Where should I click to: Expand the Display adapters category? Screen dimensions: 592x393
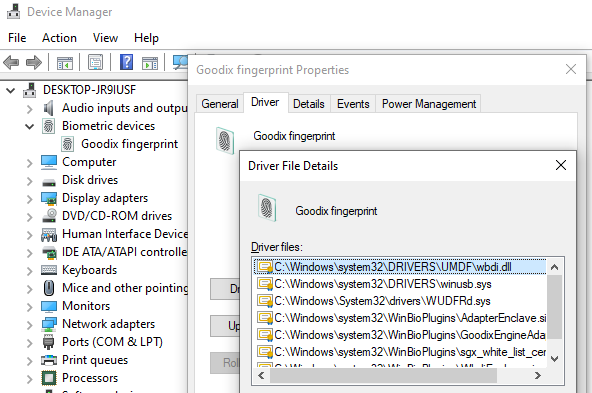pyautogui.click(x=29, y=199)
